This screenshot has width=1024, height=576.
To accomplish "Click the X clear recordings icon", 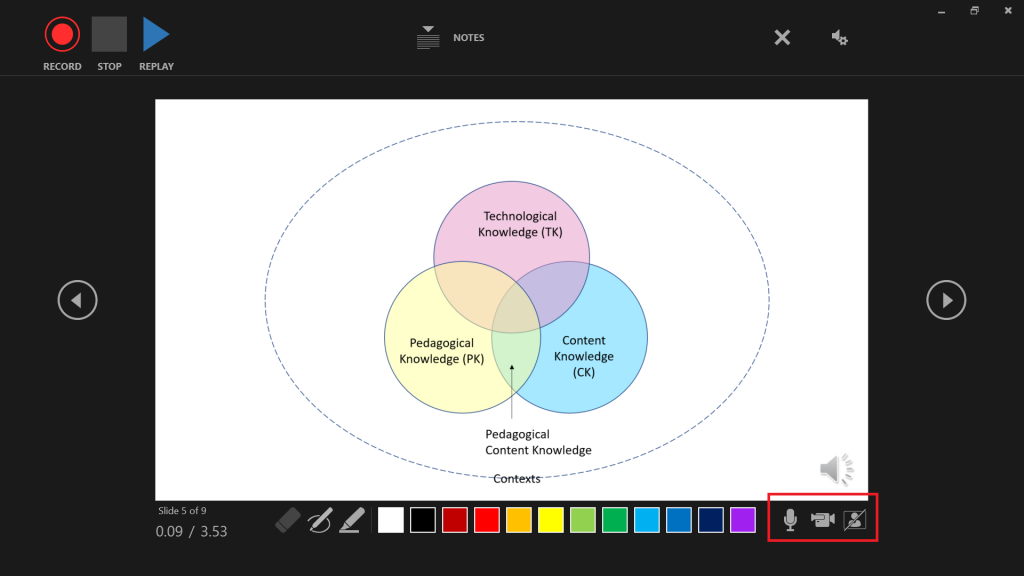I will 782,38.
